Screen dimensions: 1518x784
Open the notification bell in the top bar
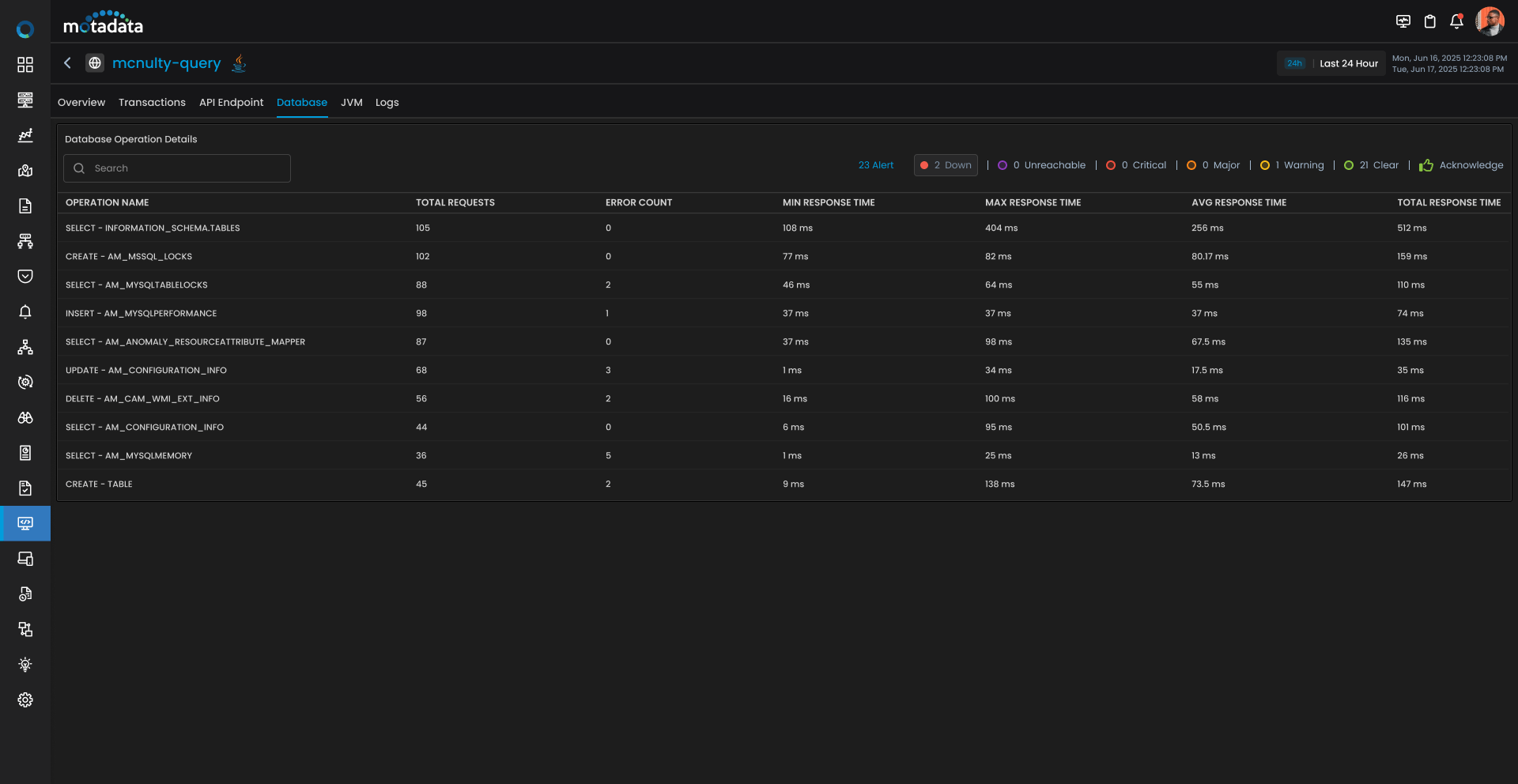click(1457, 21)
